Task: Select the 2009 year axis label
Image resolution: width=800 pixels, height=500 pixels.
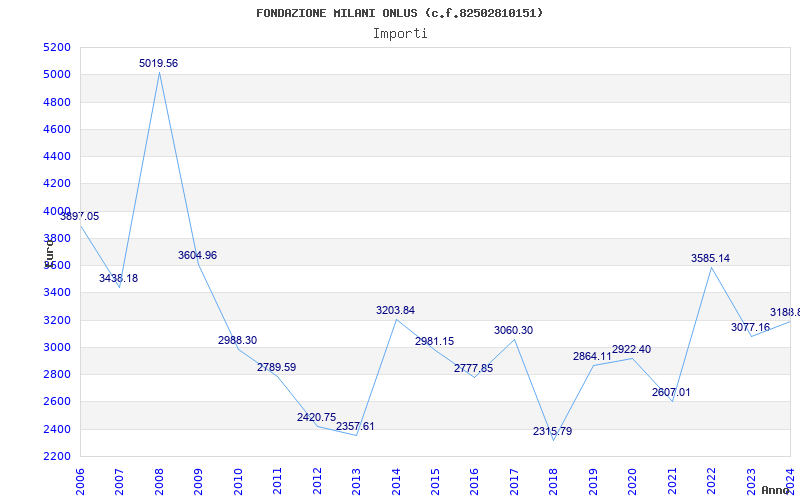Action: pos(198,482)
